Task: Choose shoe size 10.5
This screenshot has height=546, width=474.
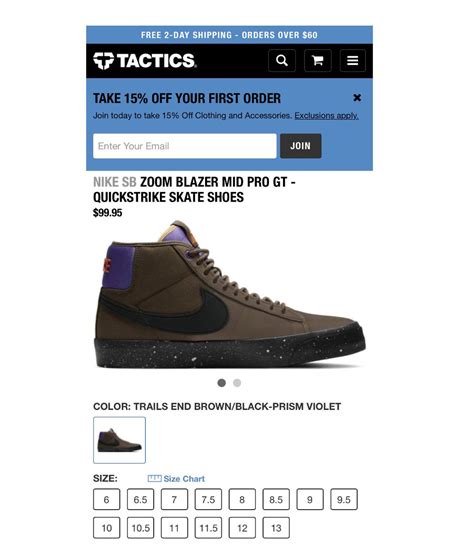Action: pyautogui.click(x=140, y=528)
